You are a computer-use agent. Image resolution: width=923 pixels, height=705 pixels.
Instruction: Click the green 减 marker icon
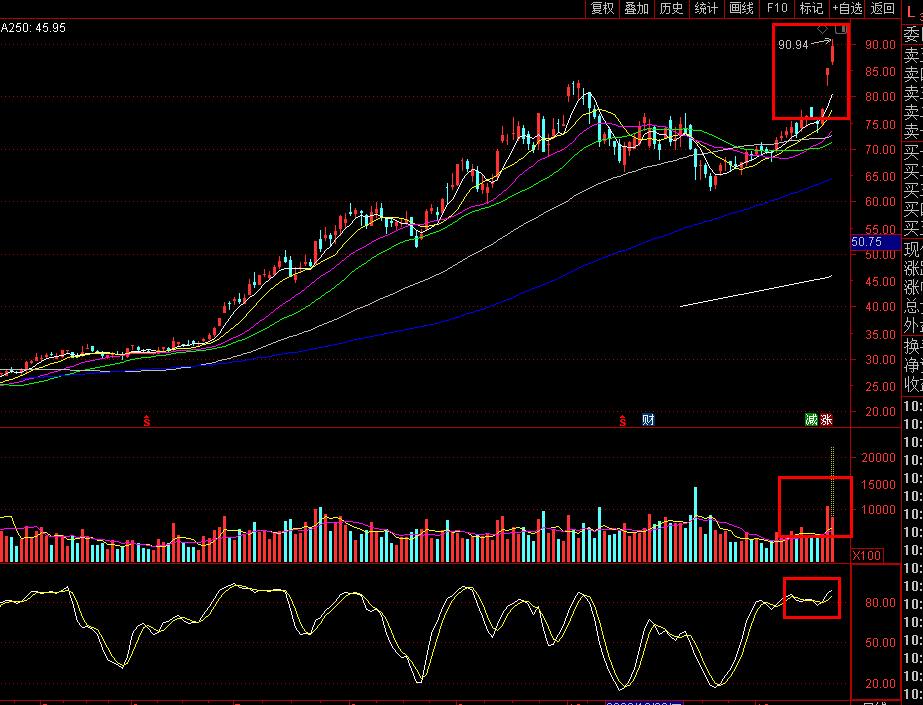pos(811,420)
